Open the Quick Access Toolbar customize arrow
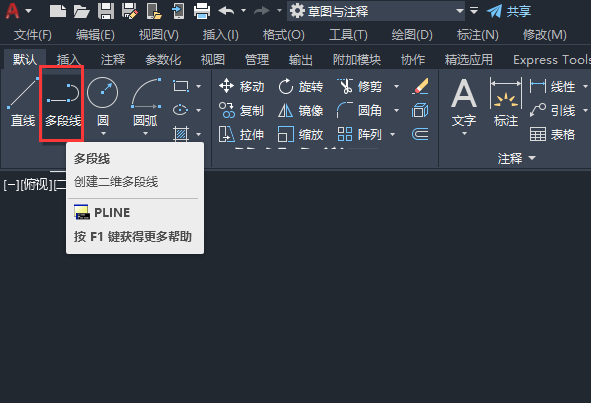Screen dimensions: 591x403 click(x=474, y=11)
